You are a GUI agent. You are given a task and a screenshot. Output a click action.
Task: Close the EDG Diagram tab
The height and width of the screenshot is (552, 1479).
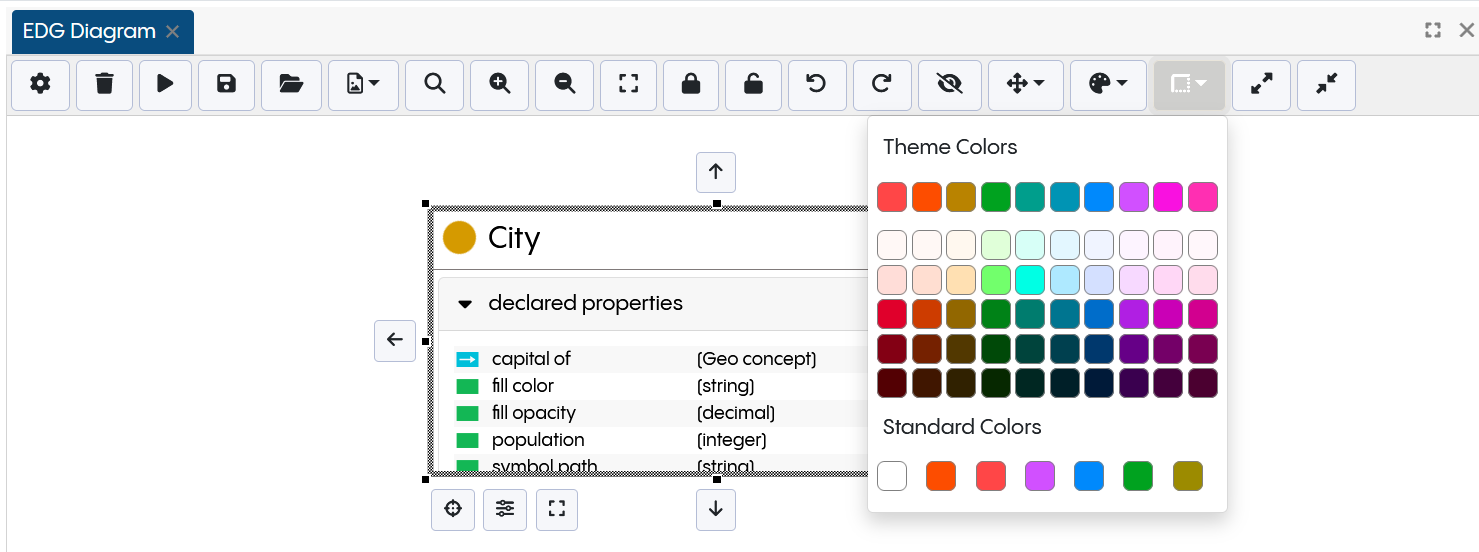coord(173,32)
